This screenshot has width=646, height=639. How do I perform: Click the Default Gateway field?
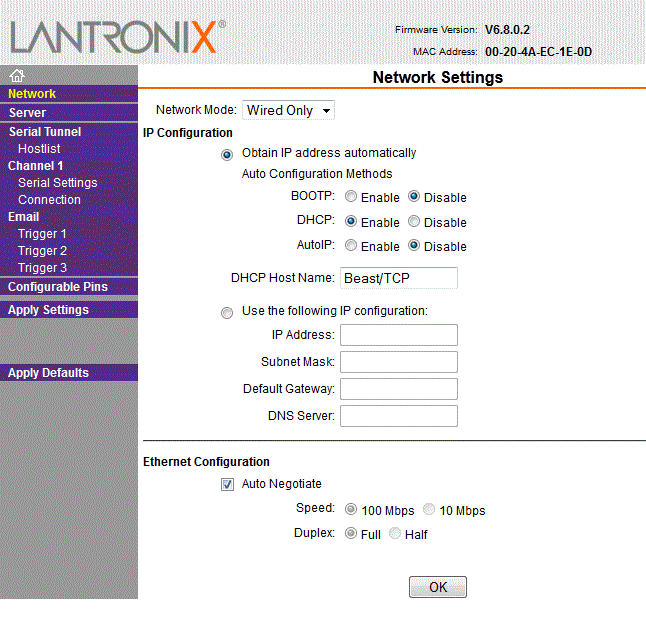(x=399, y=389)
